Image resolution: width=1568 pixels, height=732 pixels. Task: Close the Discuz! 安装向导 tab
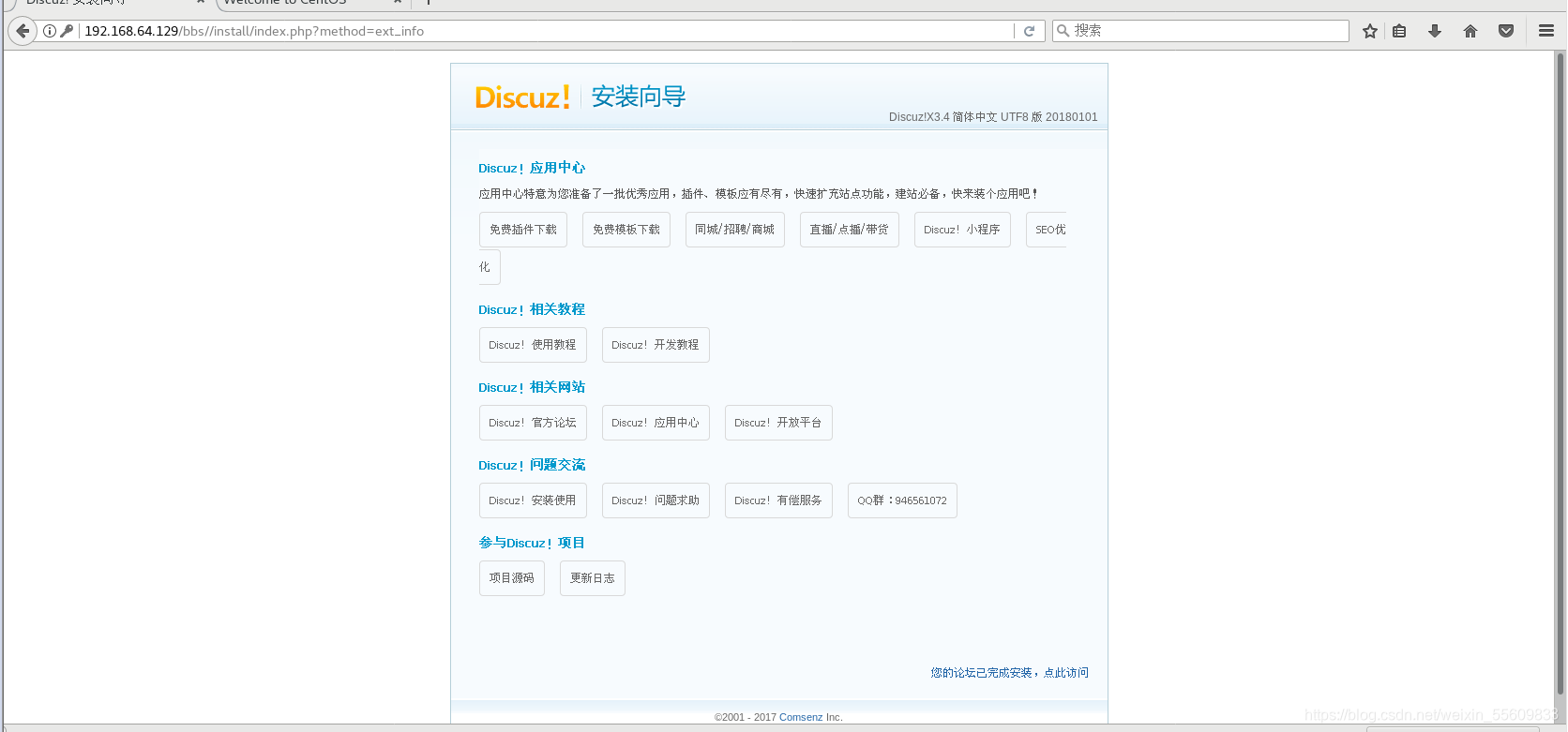coord(201,3)
